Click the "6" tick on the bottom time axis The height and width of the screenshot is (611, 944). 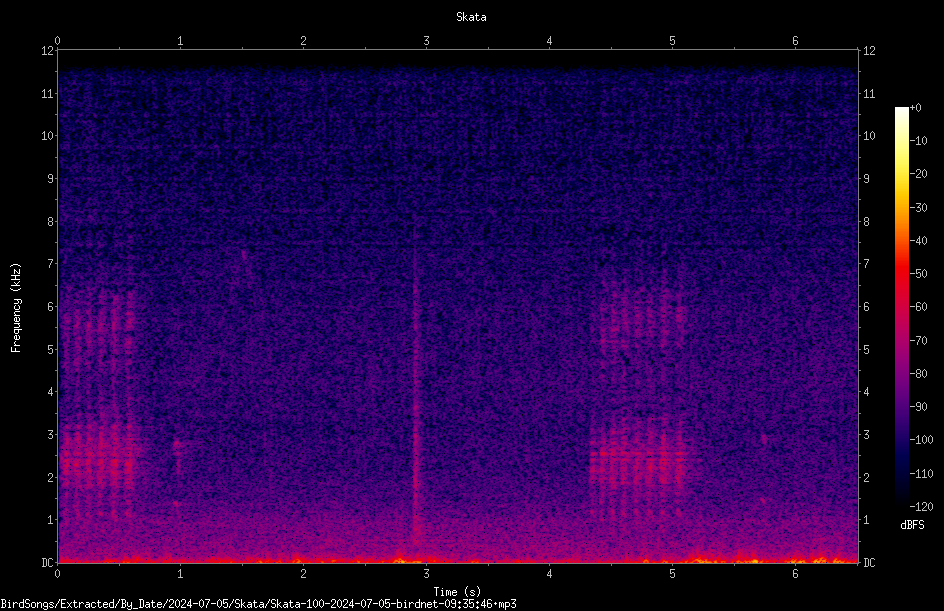(x=795, y=574)
